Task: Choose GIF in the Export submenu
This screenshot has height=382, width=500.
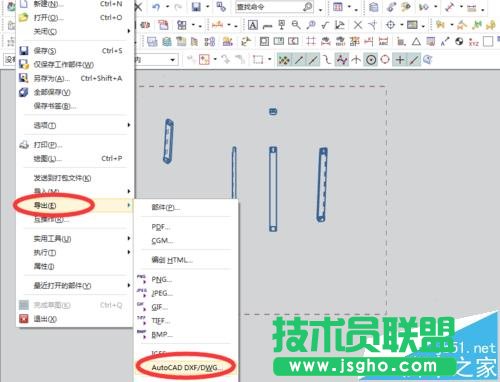Action: click(x=186, y=307)
